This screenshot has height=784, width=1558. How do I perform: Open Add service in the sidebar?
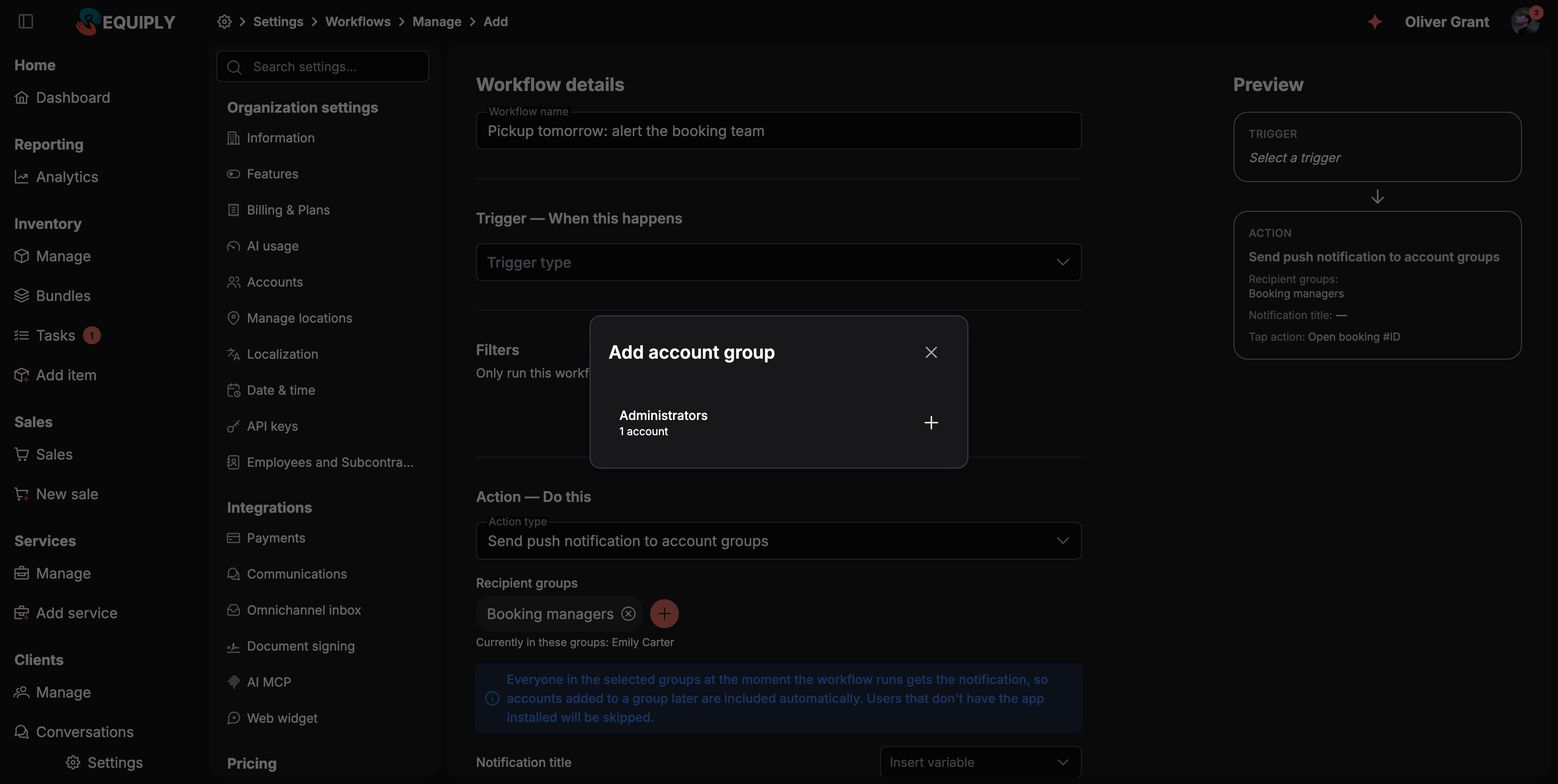(66, 613)
